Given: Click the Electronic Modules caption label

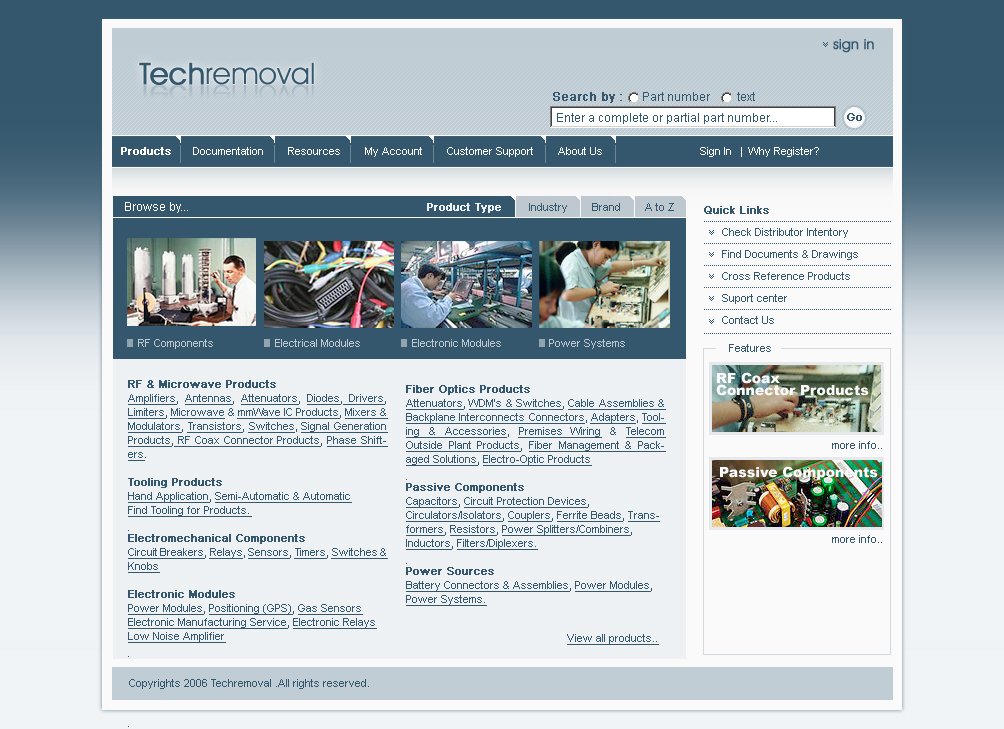Looking at the screenshot, I should [456, 343].
